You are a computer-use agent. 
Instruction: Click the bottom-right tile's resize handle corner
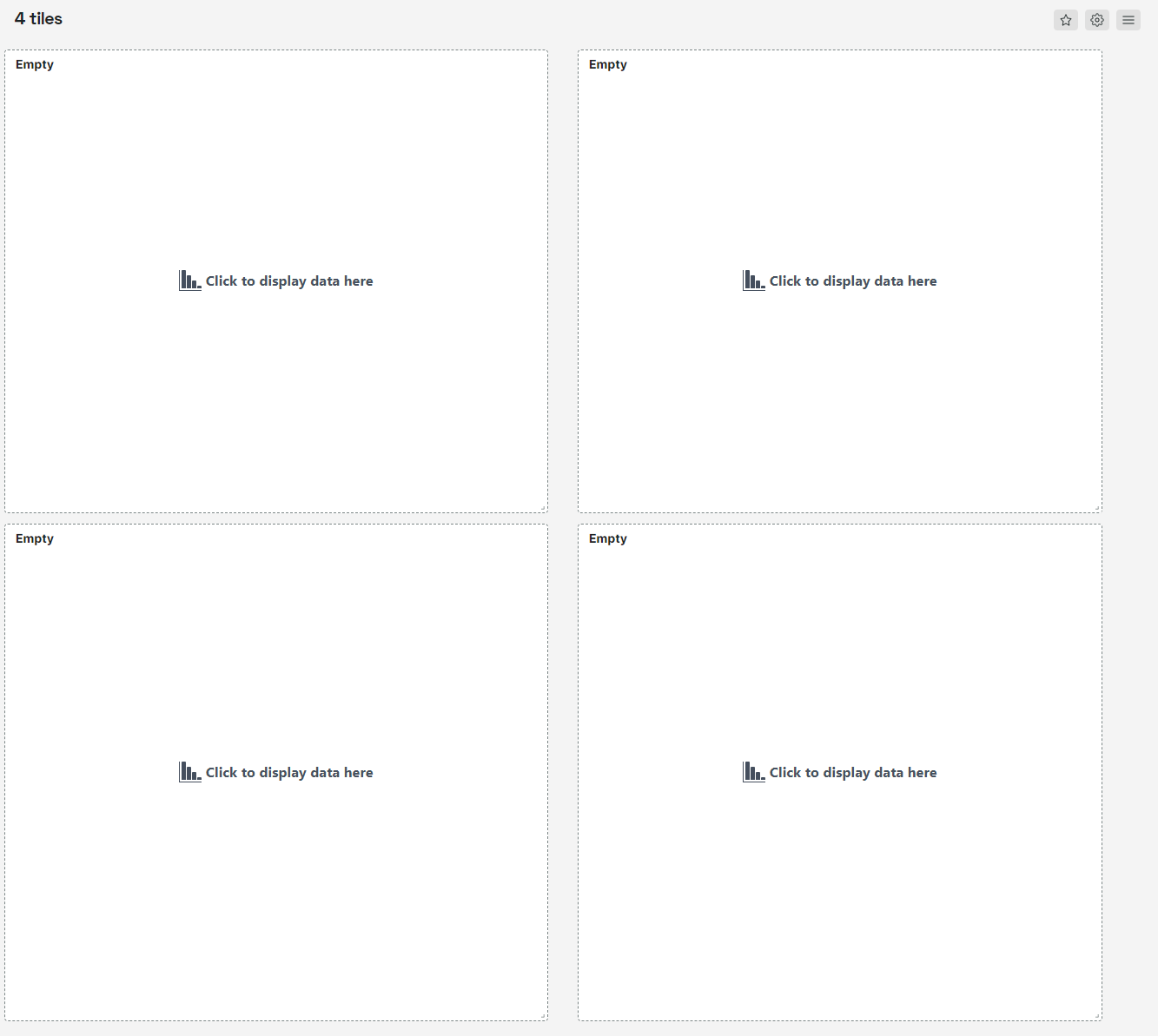pos(1097,1016)
